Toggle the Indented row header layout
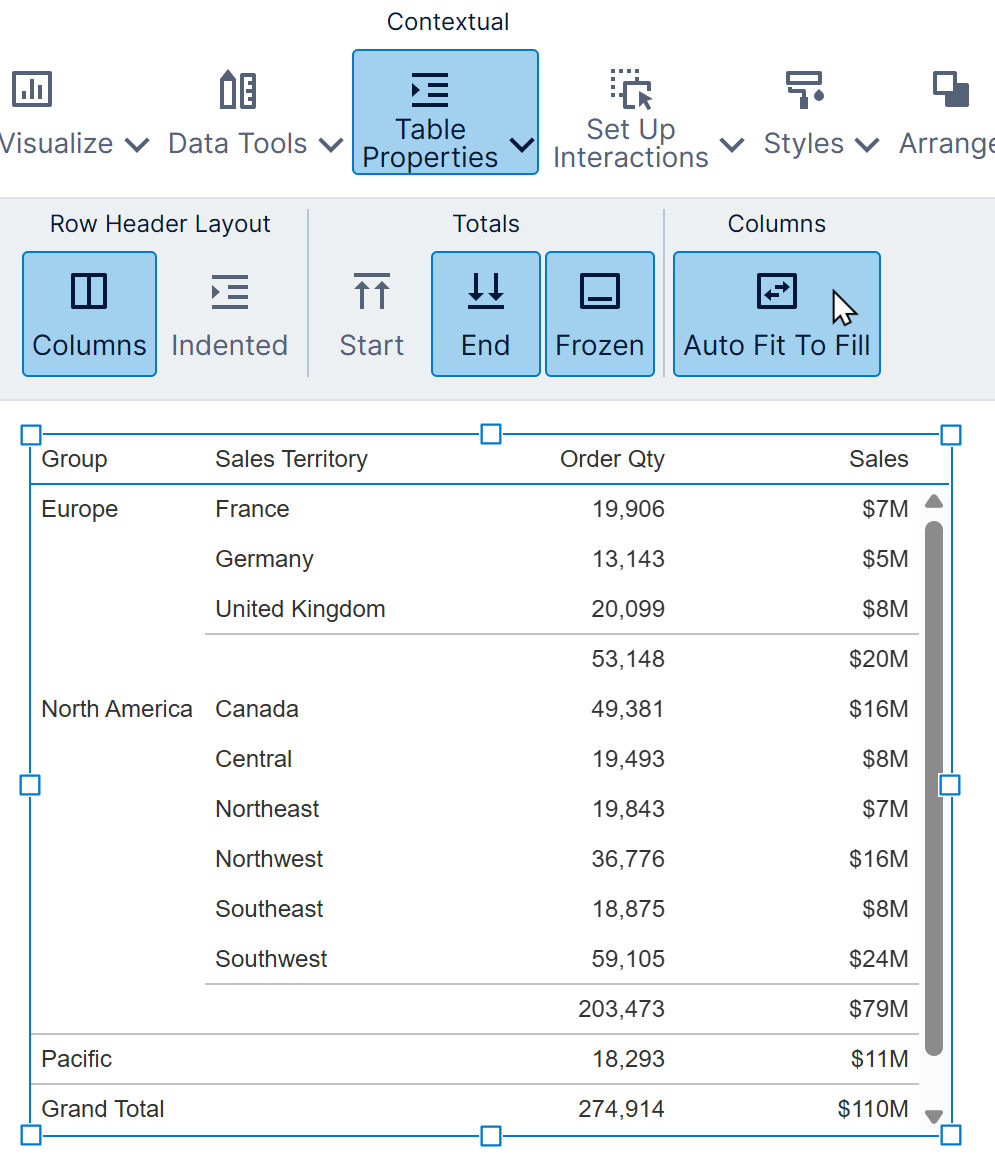 click(x=229, y=313)
